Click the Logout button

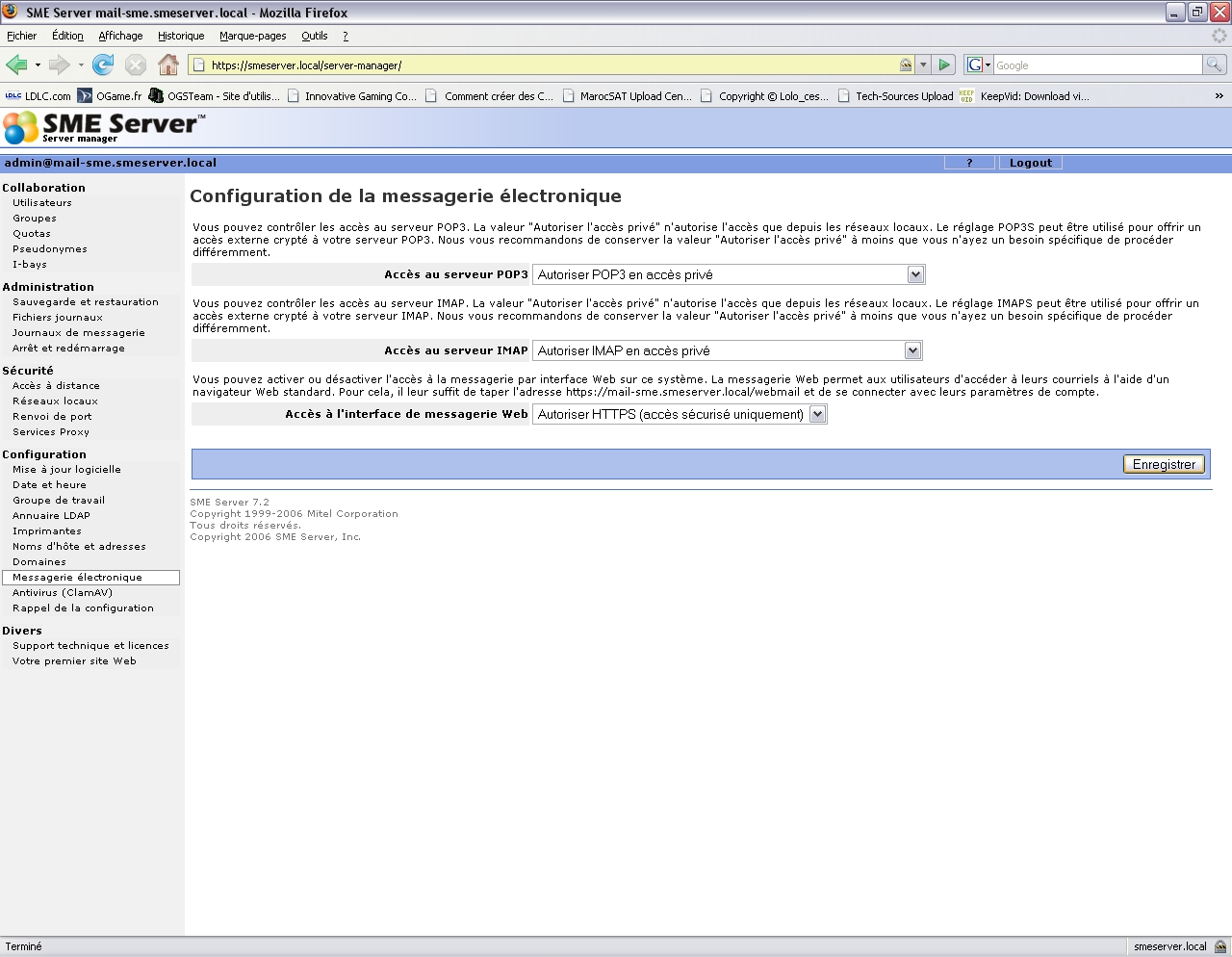coord(1031,163)
